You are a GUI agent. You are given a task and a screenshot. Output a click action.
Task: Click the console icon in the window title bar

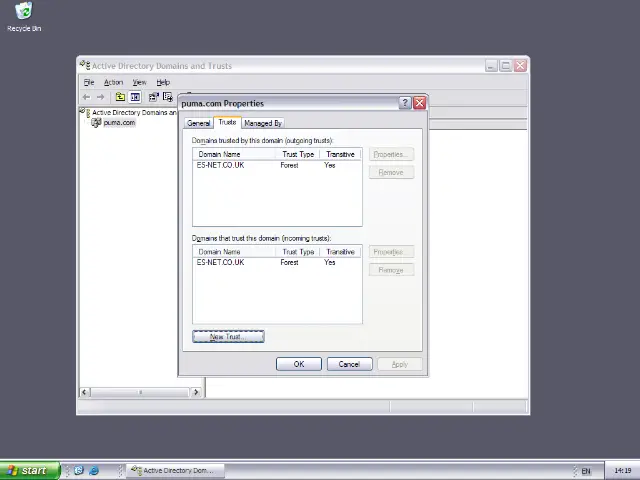pos(85,65)
